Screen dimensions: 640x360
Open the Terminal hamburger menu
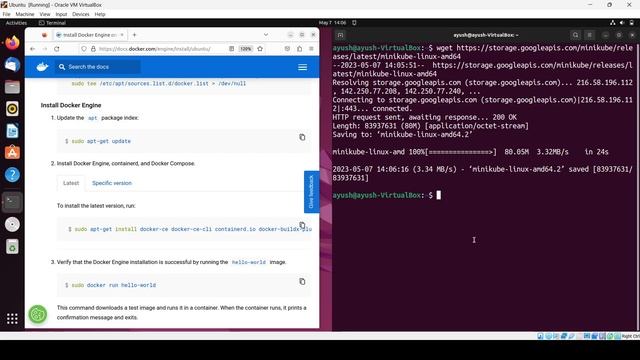click(x=589, y=35)
